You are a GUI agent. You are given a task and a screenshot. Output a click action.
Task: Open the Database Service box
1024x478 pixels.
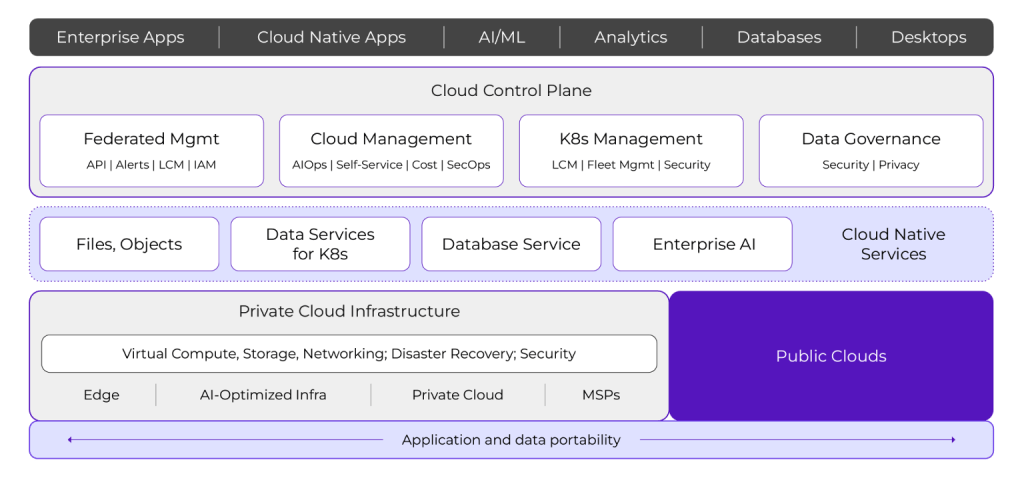[511, 244]
